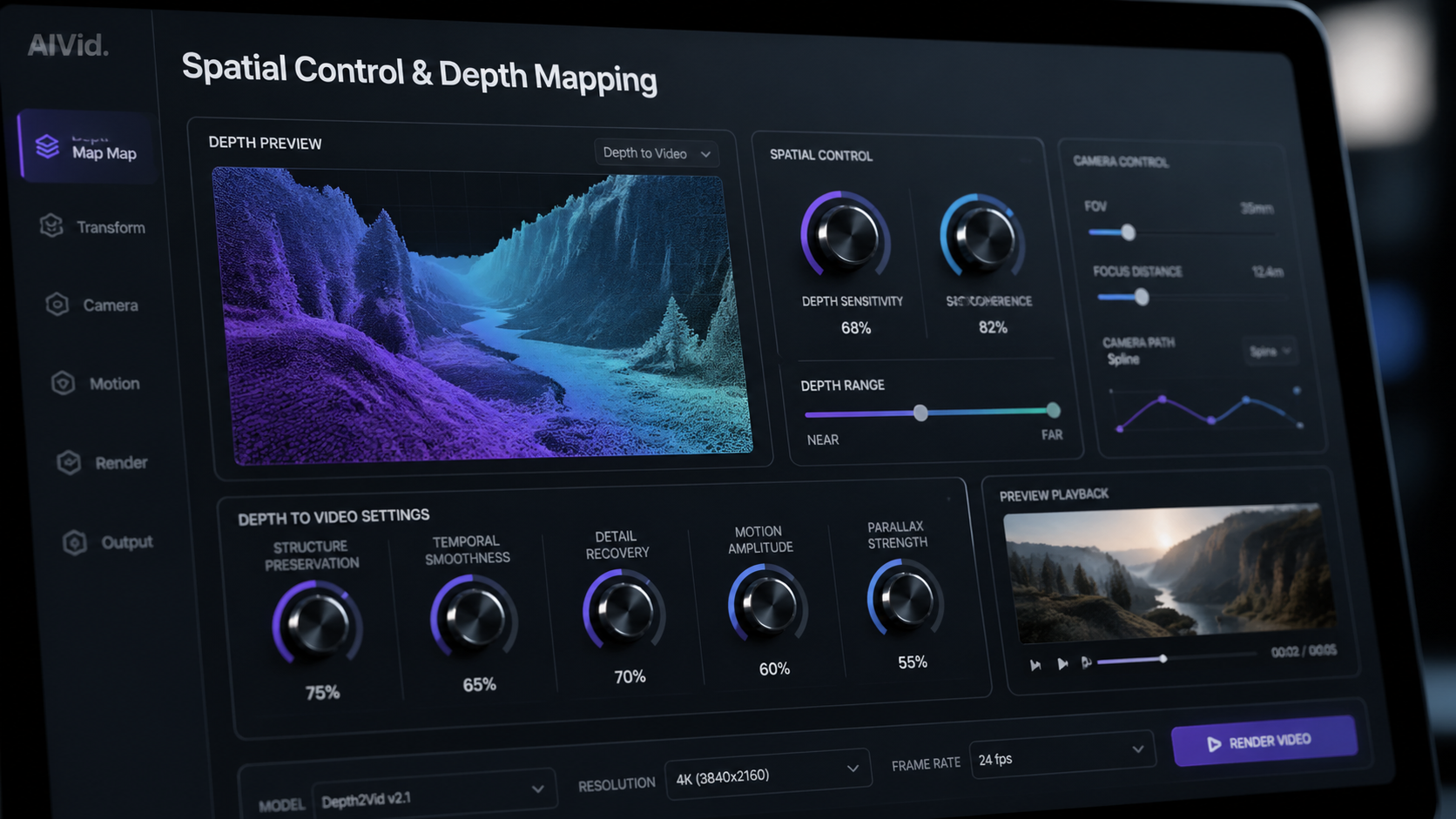
Task: Open the Frame Rate 24 fps dropdown
Action: pyautogui.click(x=1062, y=755)
